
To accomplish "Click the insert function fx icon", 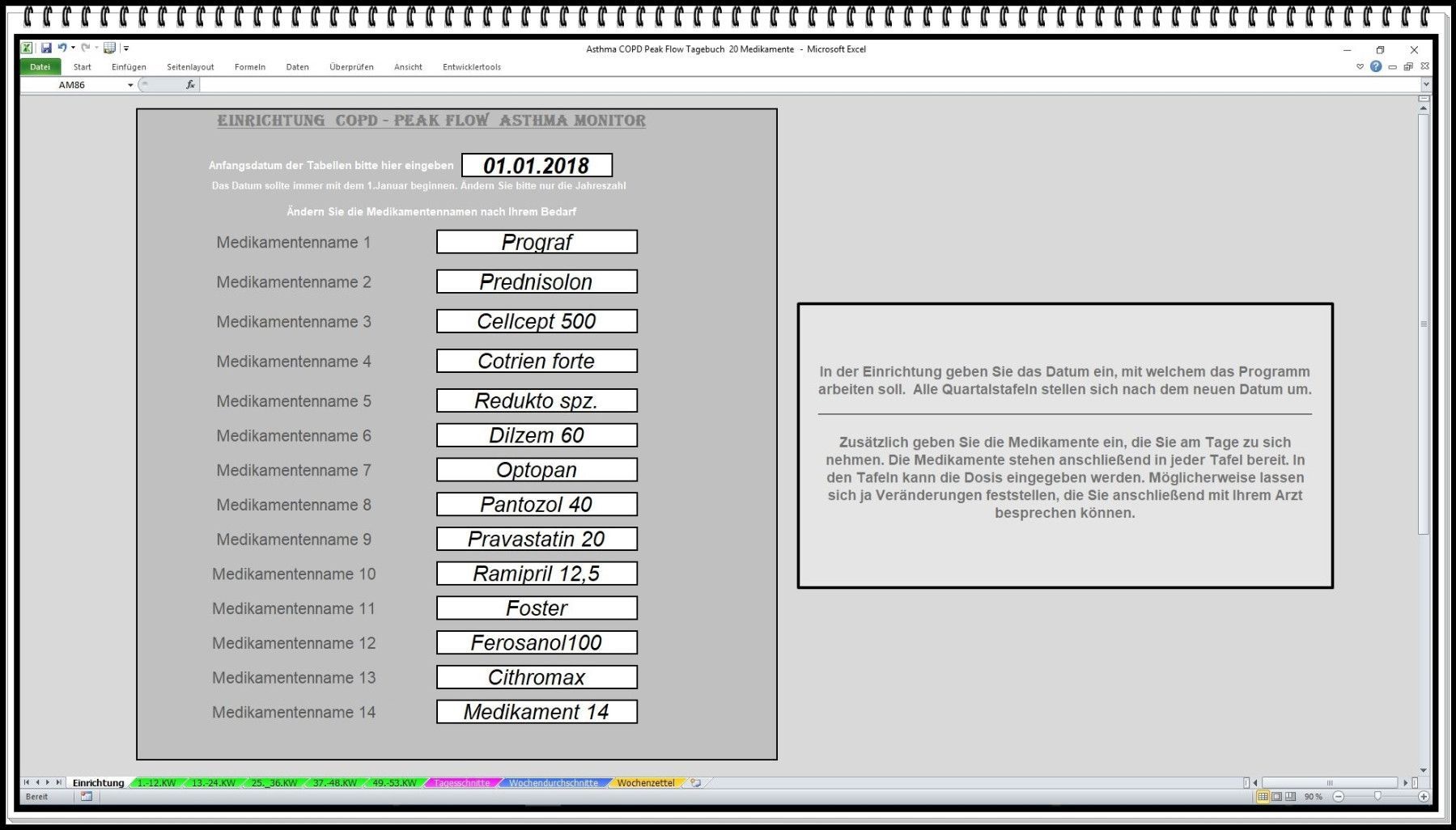I will 190,85.
